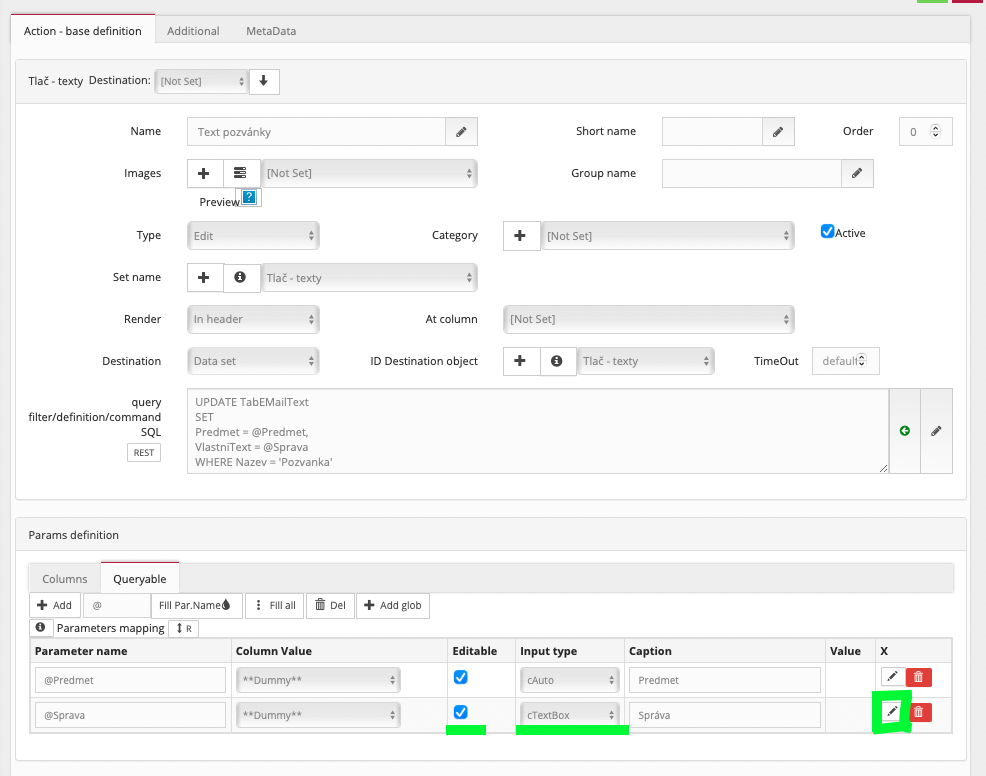Toggle Editable checkbox for @Sprava row
986x776 pixels.
point(460,712)
